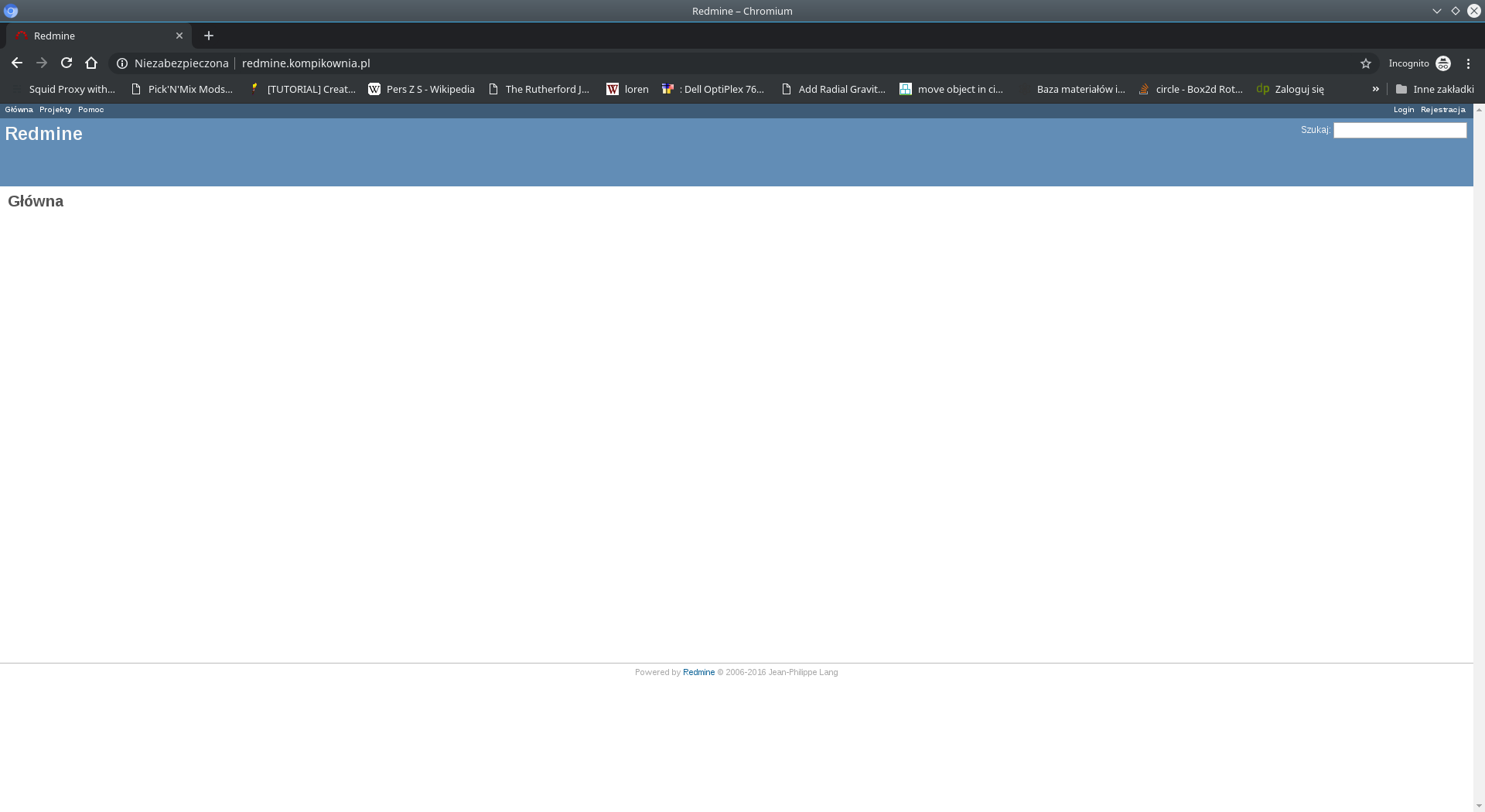Open the circle - Box2d Rot... bookmark
Viewport: 1485px width, 812px height.
coord(1191,89)
